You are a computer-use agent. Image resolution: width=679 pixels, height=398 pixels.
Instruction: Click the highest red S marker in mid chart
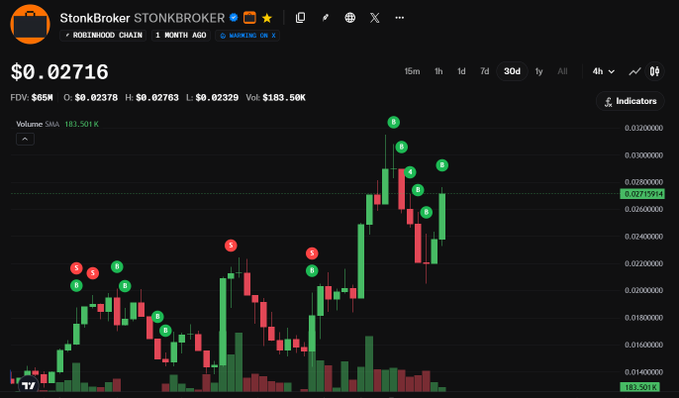tap(231, 246)
